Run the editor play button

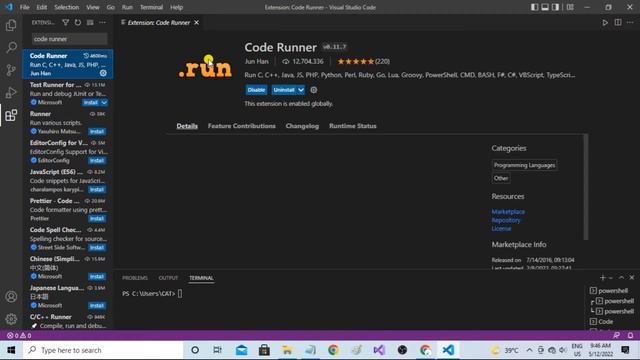pyautogui.click(x=605, y=22)
